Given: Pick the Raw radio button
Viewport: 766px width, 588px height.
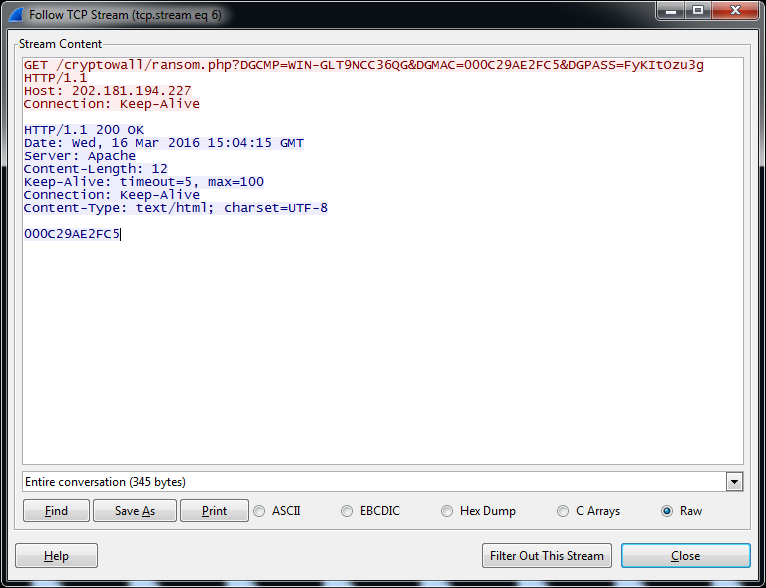Looking at the screenshot, I should click(667, 511).
